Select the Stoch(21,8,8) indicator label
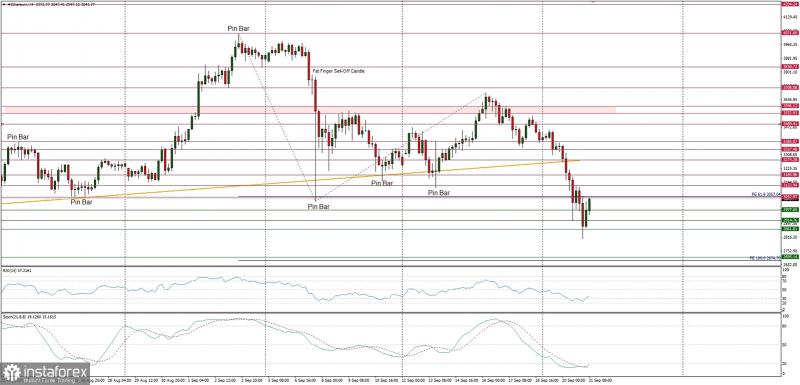This screenshot has height=385, width=800. 29,317
